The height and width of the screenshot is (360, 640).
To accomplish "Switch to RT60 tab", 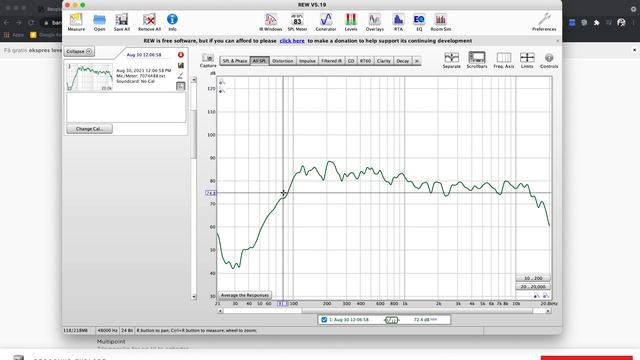I will pyautogui.click(x=365, y=61).
